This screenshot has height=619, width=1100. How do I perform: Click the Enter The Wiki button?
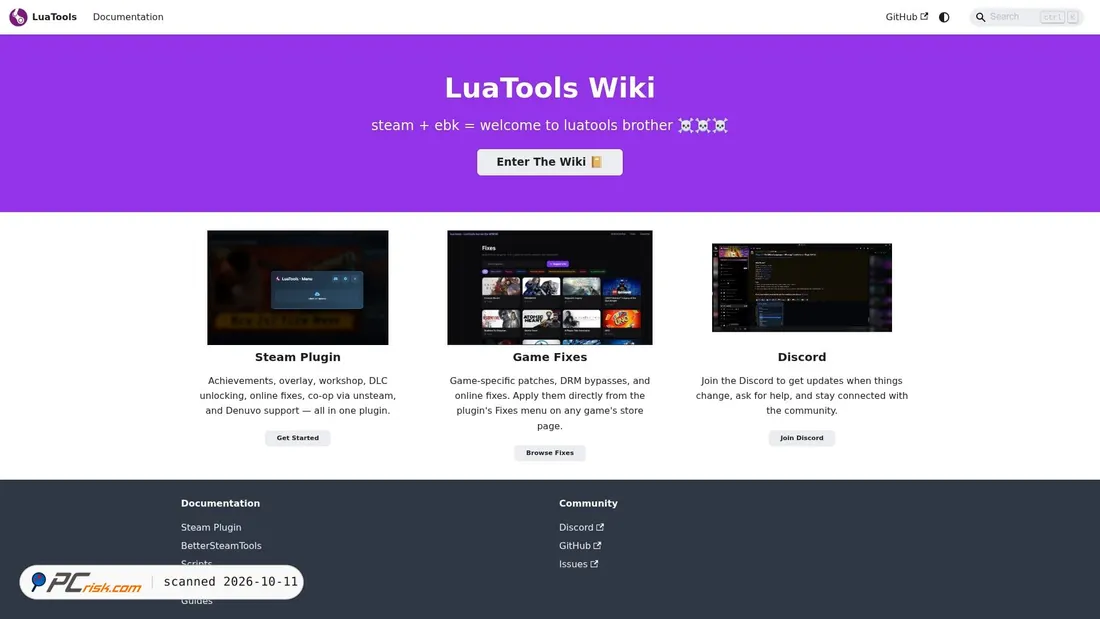(x=549, y=162)
